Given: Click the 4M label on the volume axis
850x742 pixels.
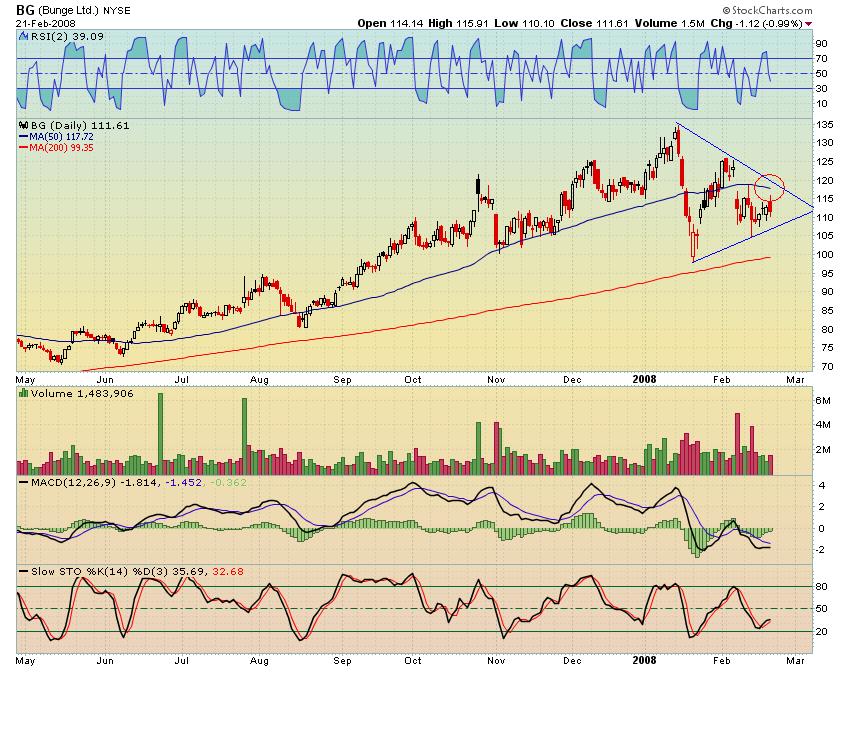Looking at the screenshot, I should (823, 424).
